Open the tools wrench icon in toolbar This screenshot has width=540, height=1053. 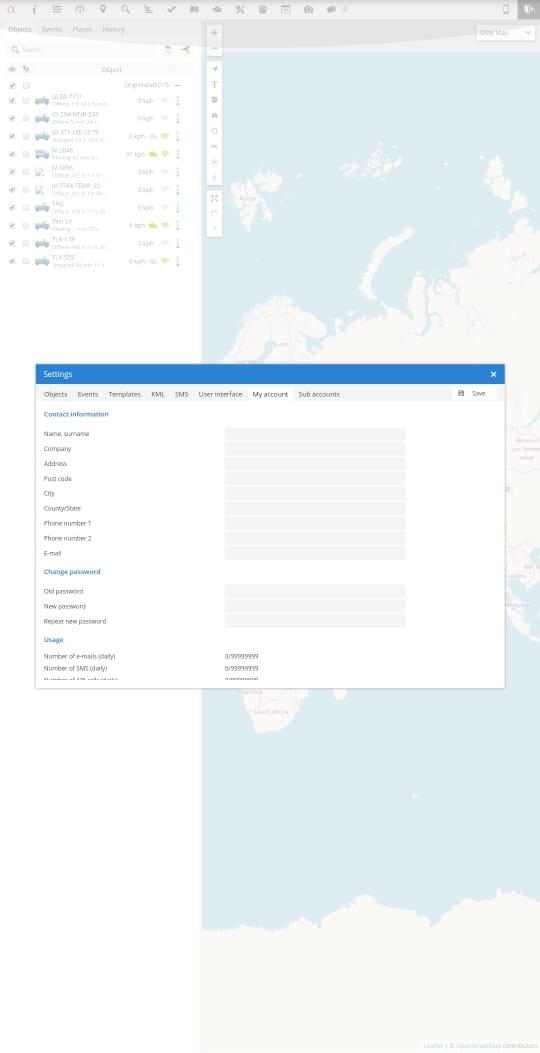[x=240, y=9]
